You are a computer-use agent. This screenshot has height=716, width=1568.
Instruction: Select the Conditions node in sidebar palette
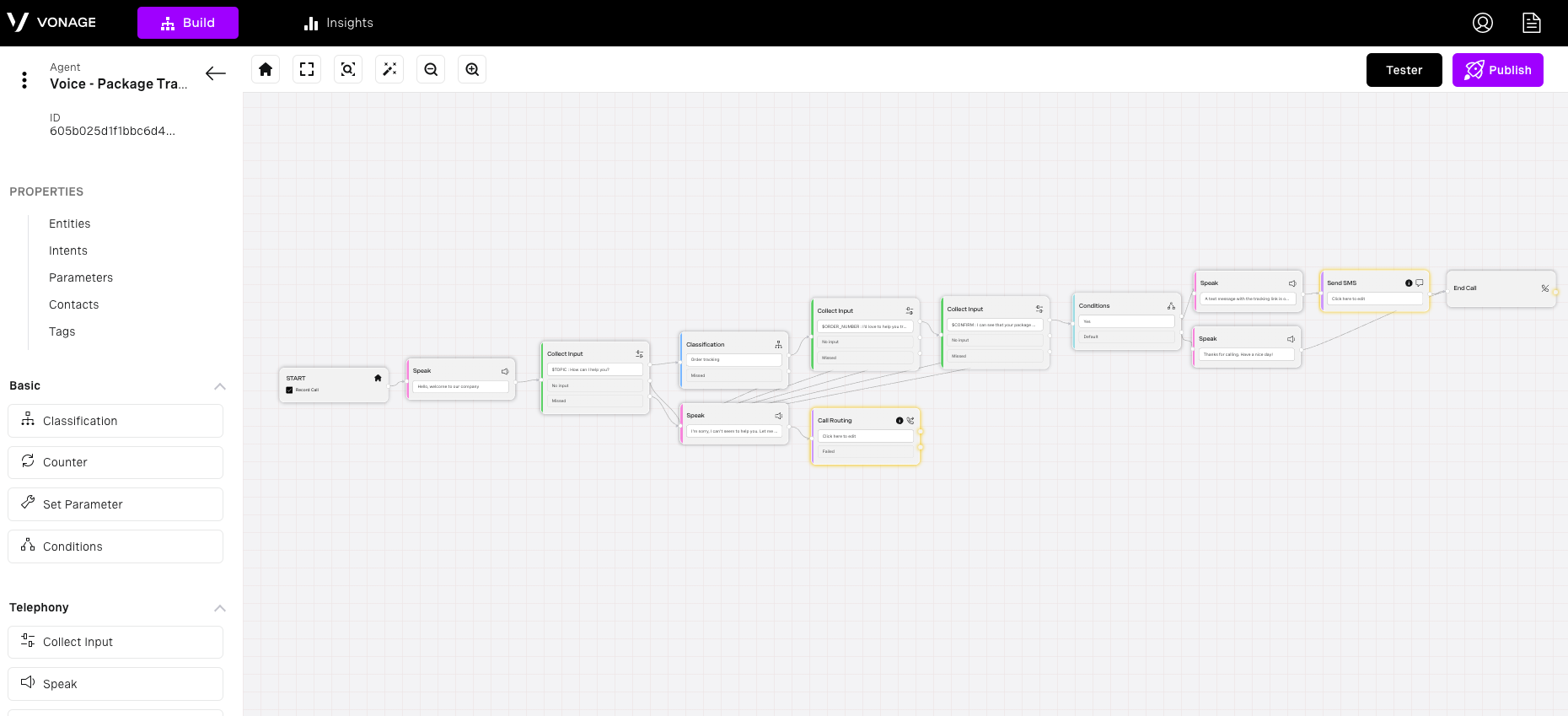115,546
